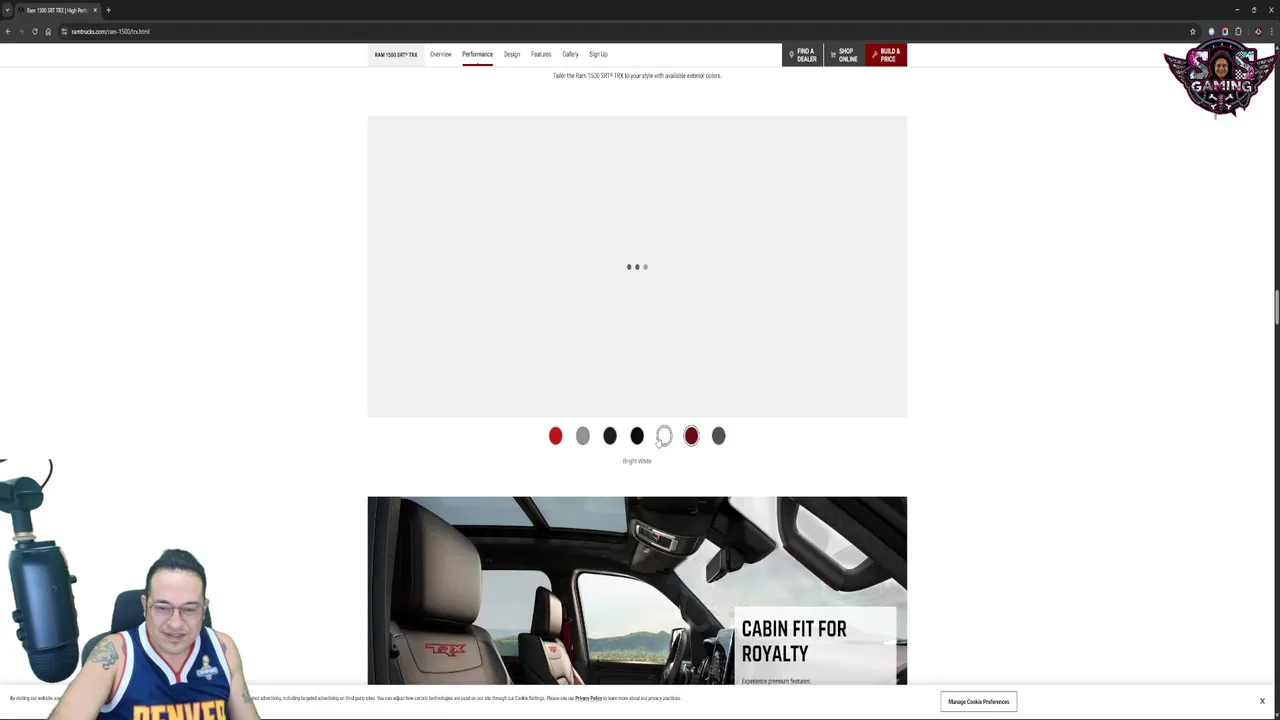1280x720 pixels.
Task: Go to the Gallery section
Action: pos(570,54)
